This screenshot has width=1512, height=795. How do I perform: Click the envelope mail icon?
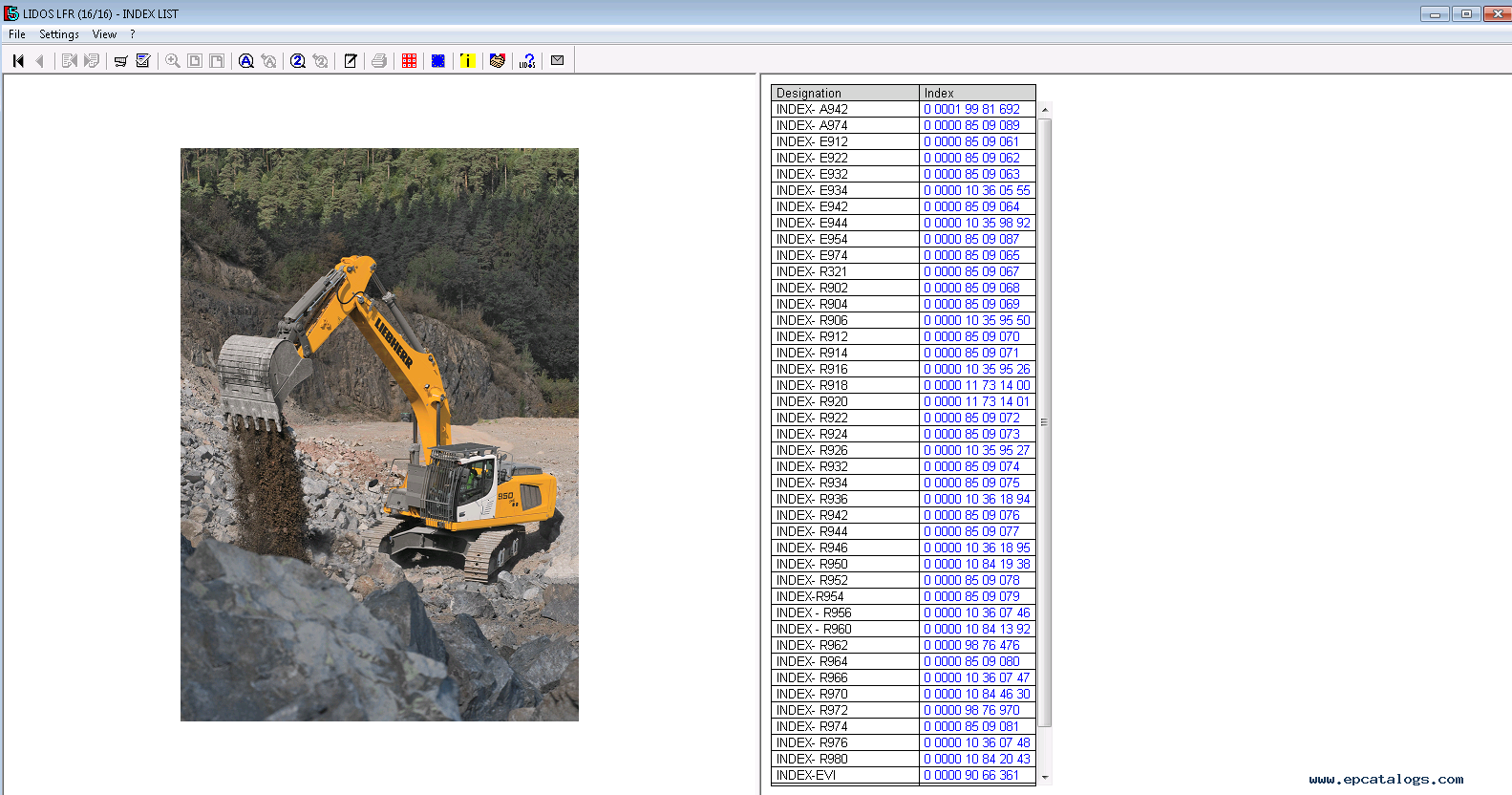pyautogui.click(x=558, y=61)
